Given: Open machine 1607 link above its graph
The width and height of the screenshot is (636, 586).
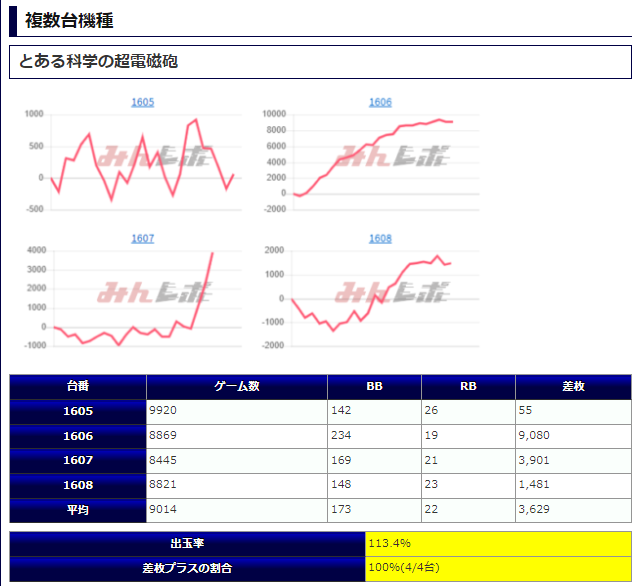Looking at the screenshot, I should pos(142,238).
